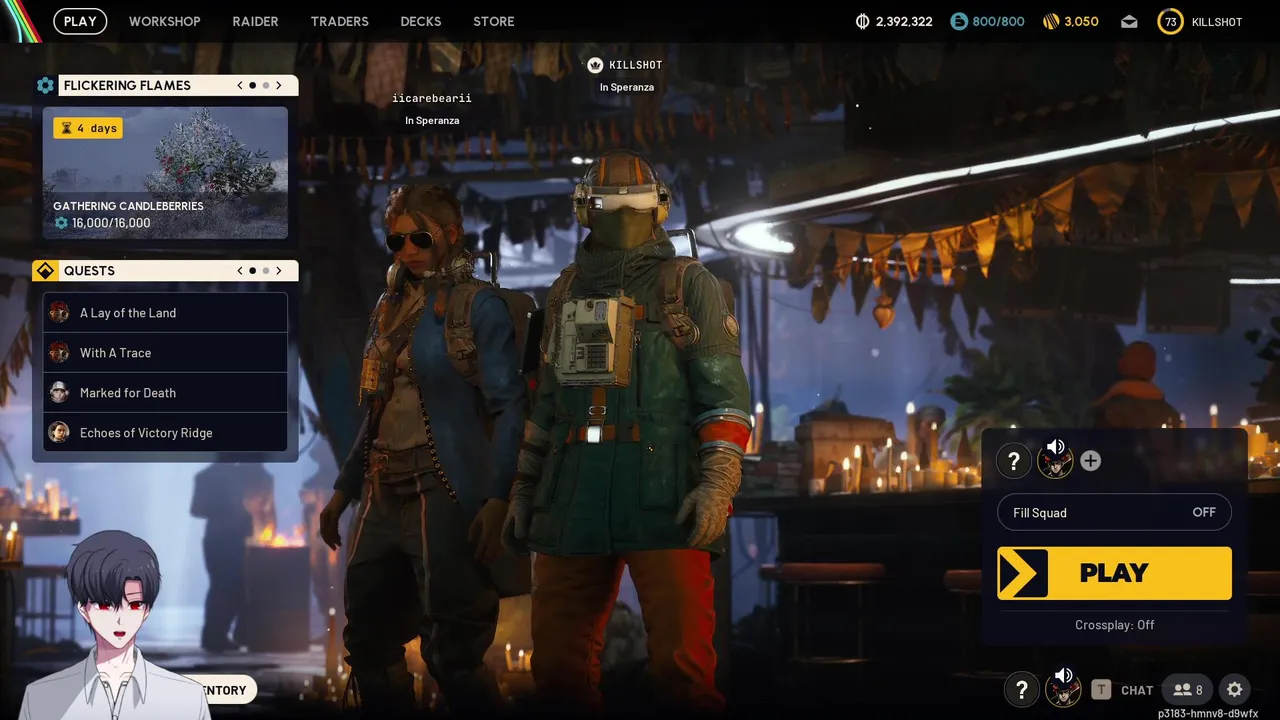Open the RAIDER tab

coord(255,21)
